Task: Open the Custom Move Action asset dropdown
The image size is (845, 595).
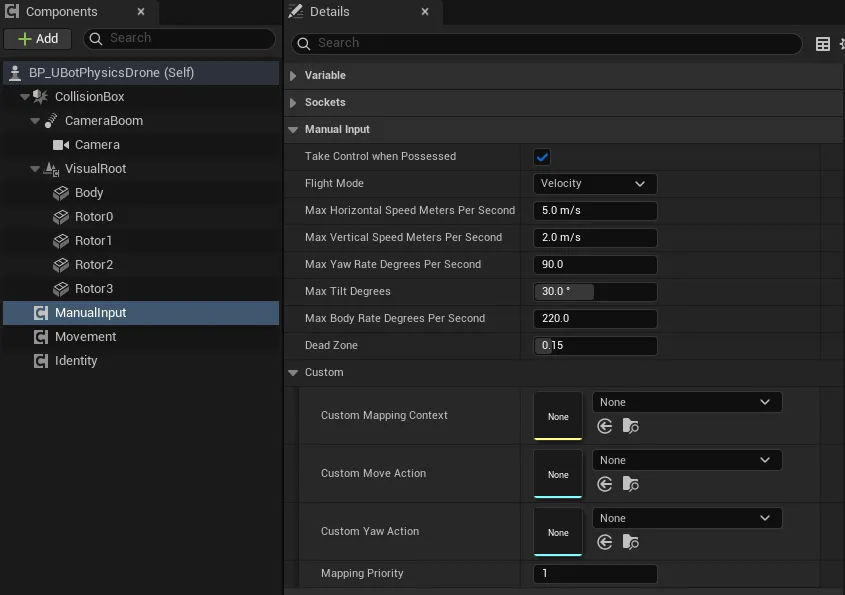Action: 687,460
